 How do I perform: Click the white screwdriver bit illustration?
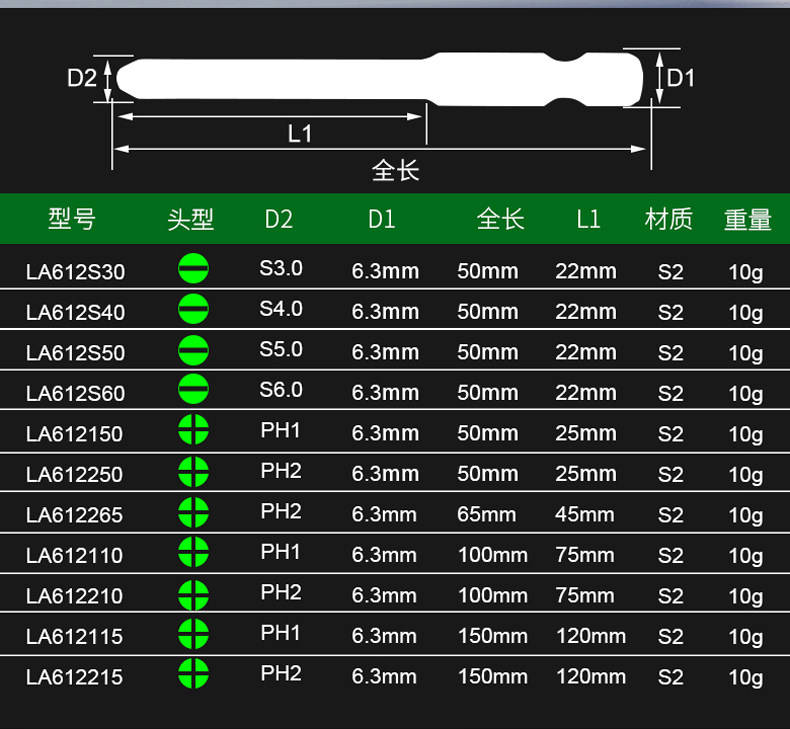tap(380, 79)
